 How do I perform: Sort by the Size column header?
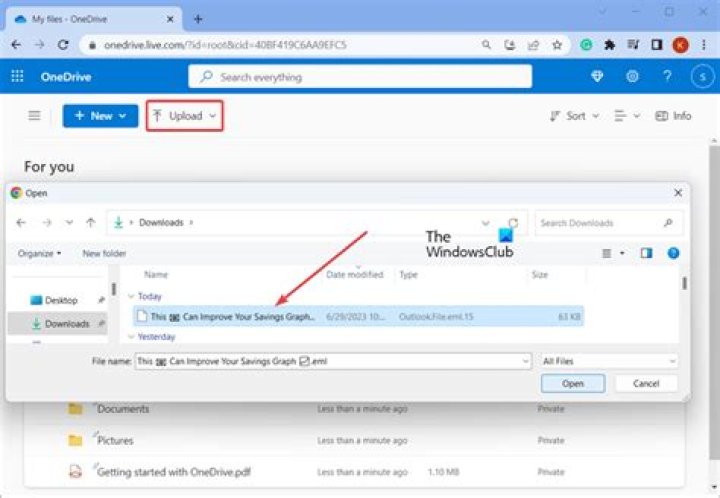click(x=540, y=275)
